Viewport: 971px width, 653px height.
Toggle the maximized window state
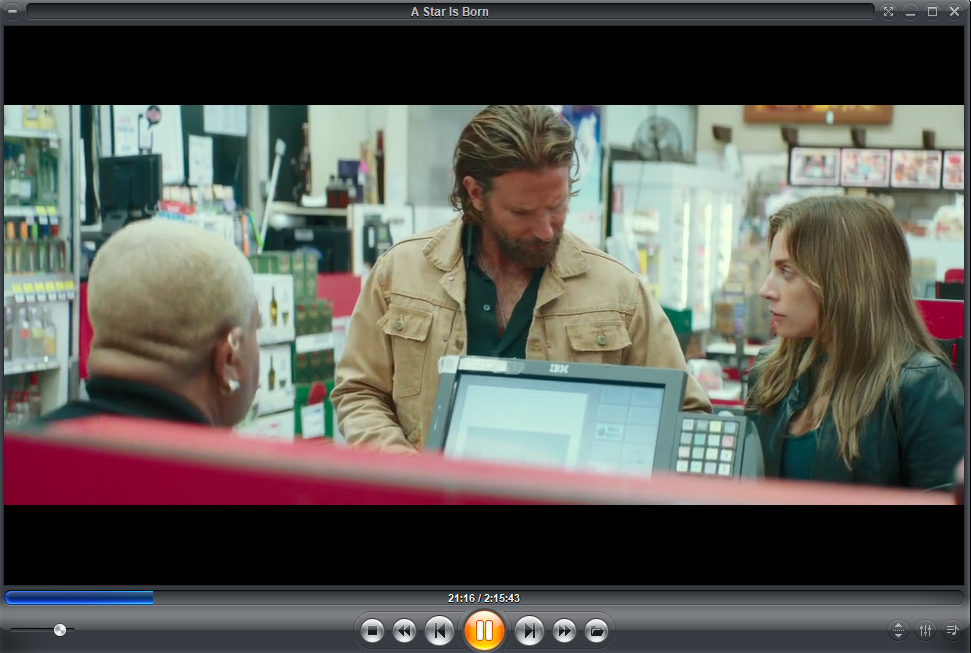click(932, 12)
